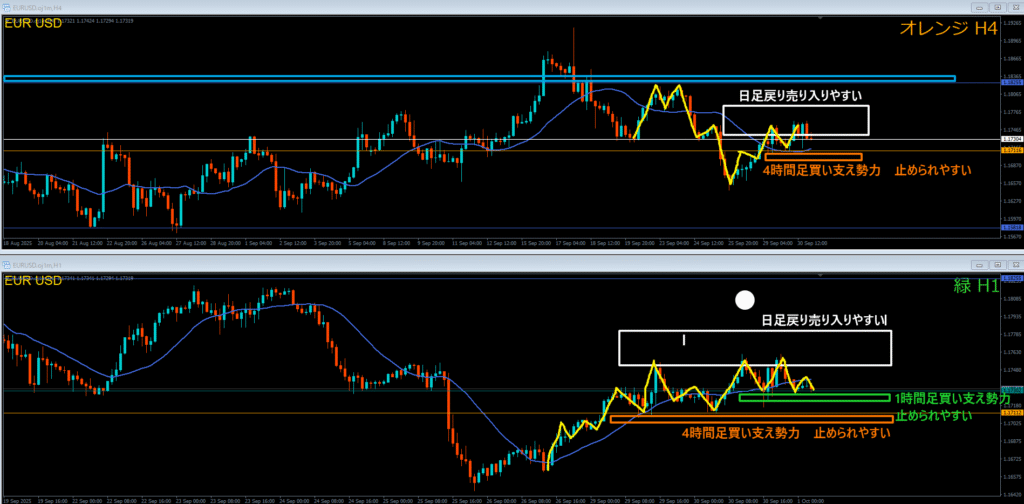Select orange 4時間足買い支え勢力 text in H1 chart
The image size is (1024, 504).
(x=741, y=433)
